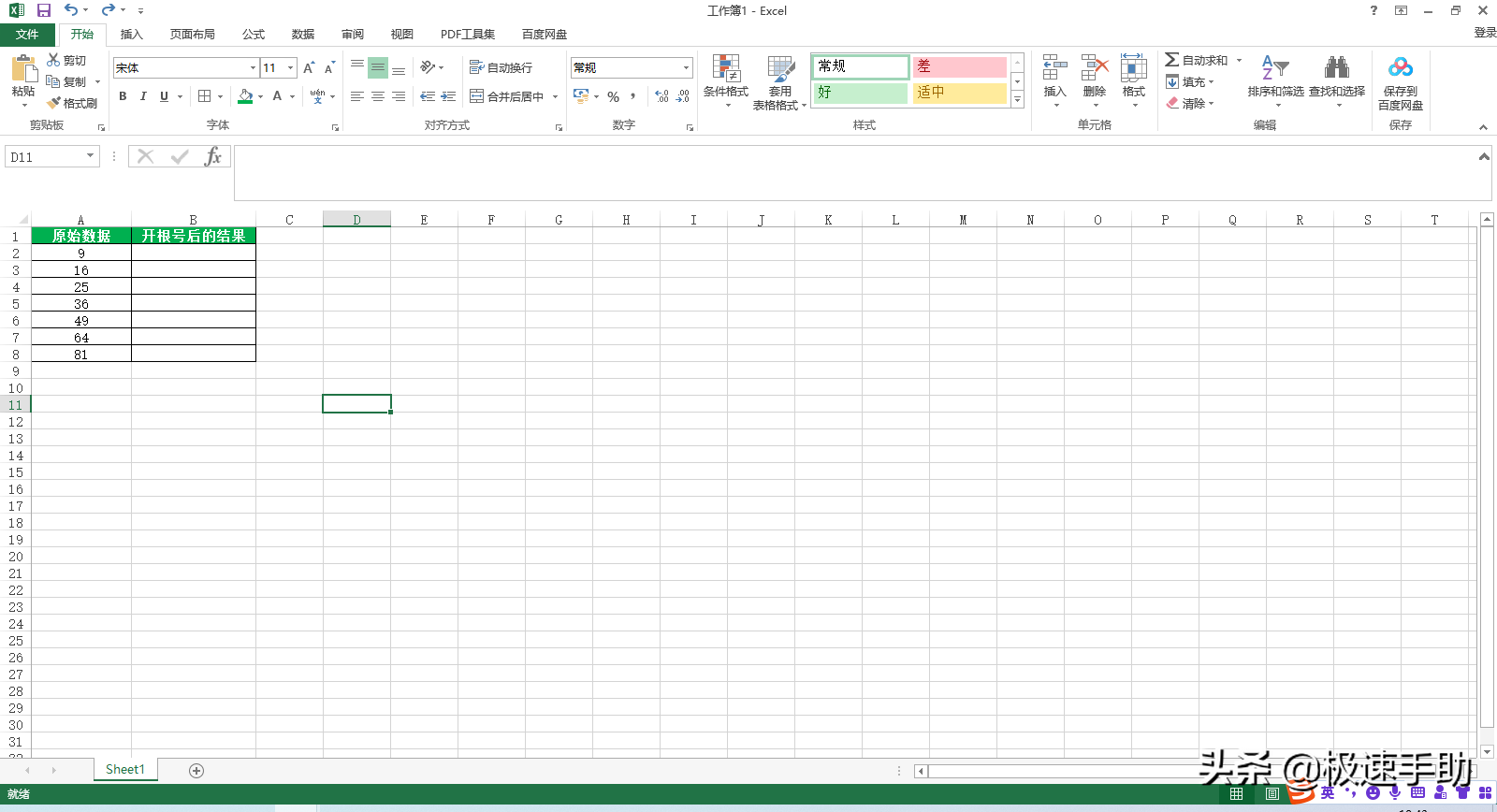Toggle Italic formatting
1497x812 pixels.
click(143, 96)
